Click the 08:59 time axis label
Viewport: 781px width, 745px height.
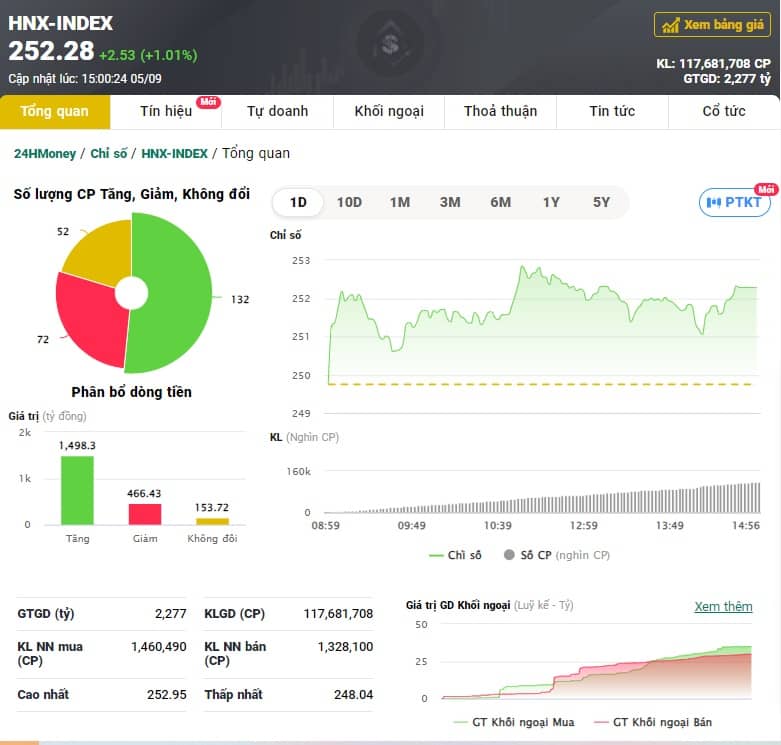tap(326, 525)
